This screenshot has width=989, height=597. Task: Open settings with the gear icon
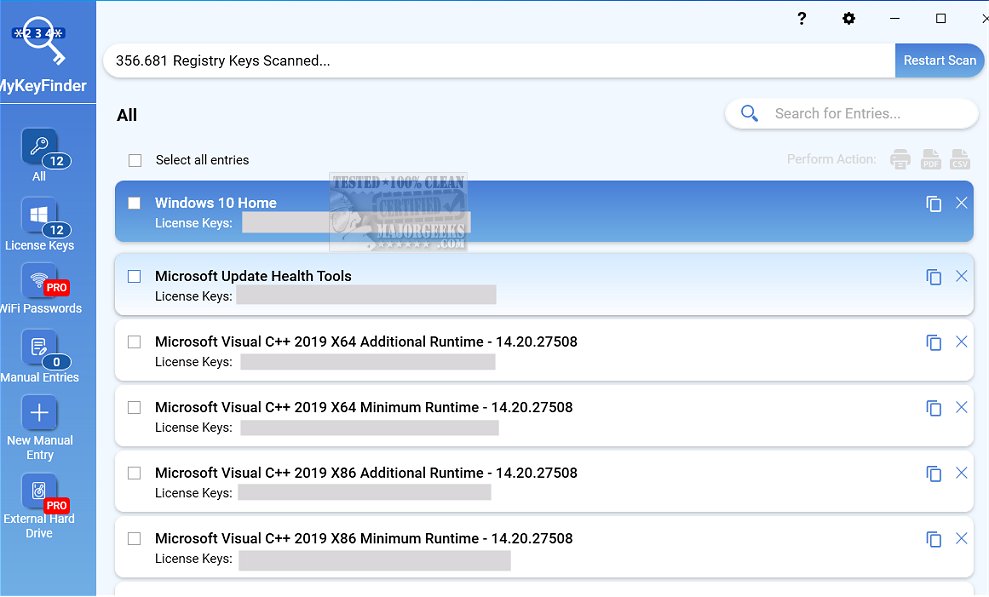849,19
